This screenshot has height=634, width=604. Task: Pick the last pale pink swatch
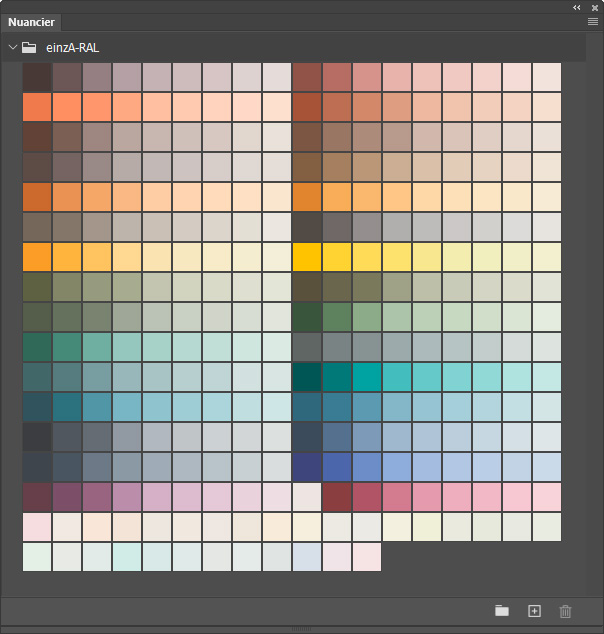pyautogui.click(x=367, y=557)
